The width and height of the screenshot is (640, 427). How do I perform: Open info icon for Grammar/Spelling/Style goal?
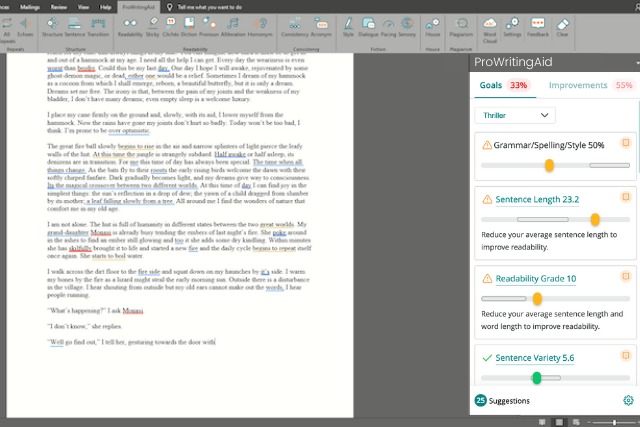626,143
